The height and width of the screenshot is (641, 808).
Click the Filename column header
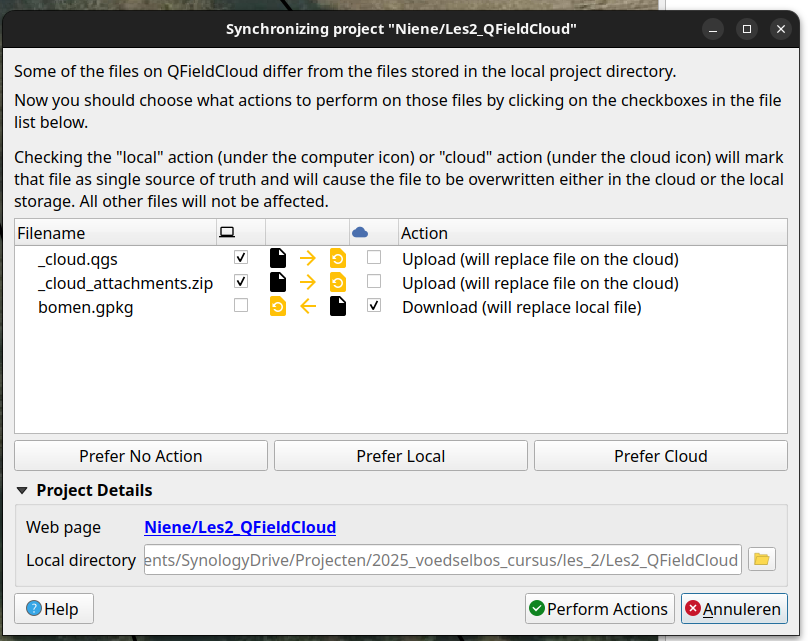click(52, 233)
